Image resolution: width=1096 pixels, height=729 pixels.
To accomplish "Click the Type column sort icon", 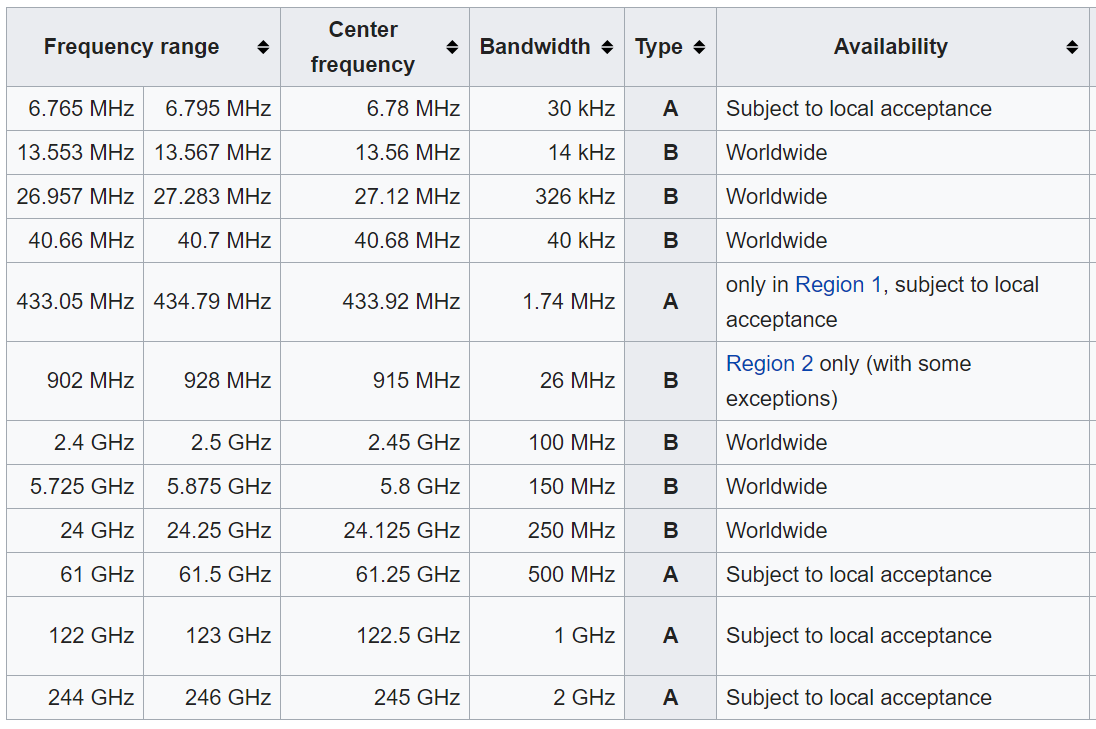I will (x=699, y=47).
